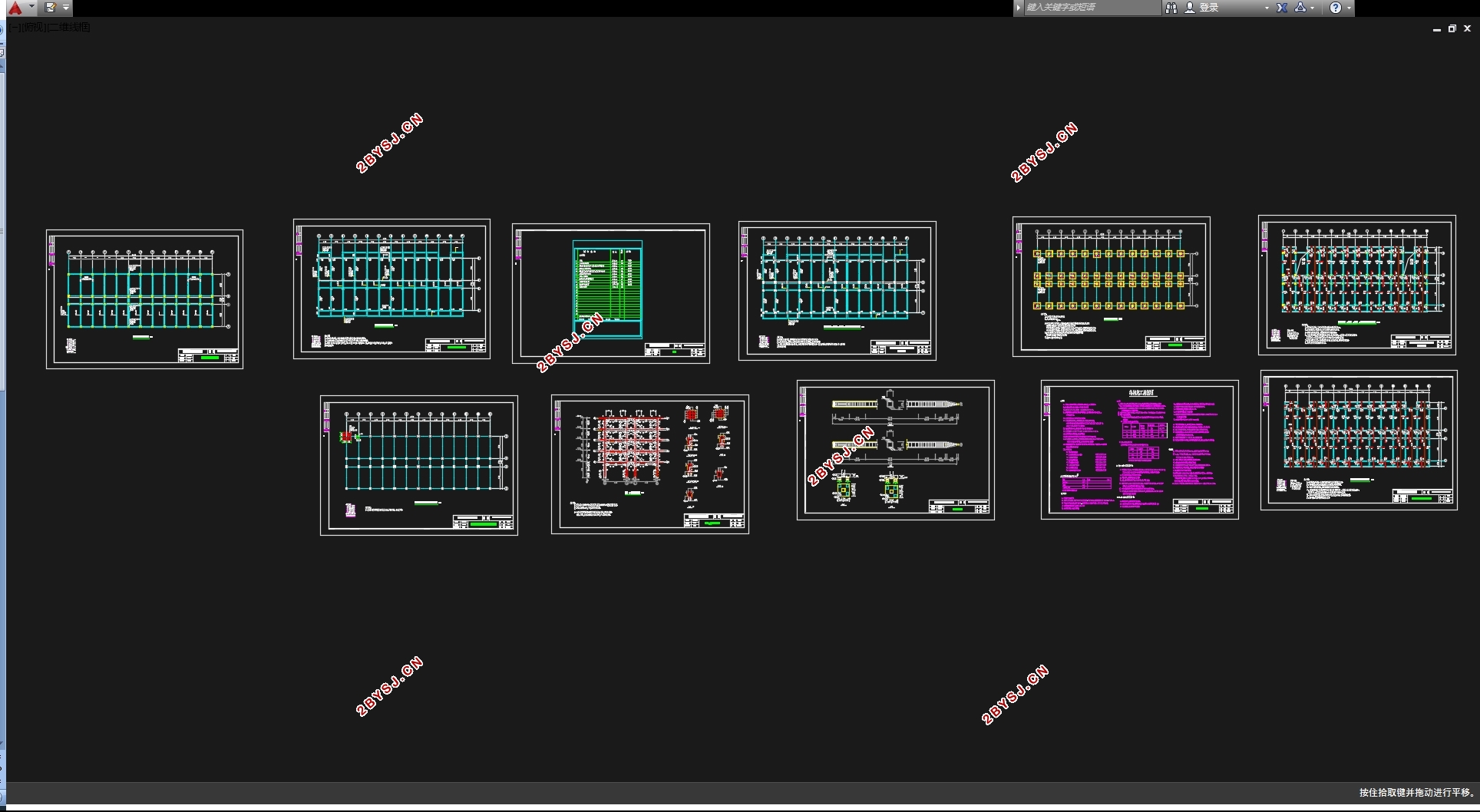Click the 登录 sign-in button
This screenshot has width=1480, height=812.
[1210, 8]
